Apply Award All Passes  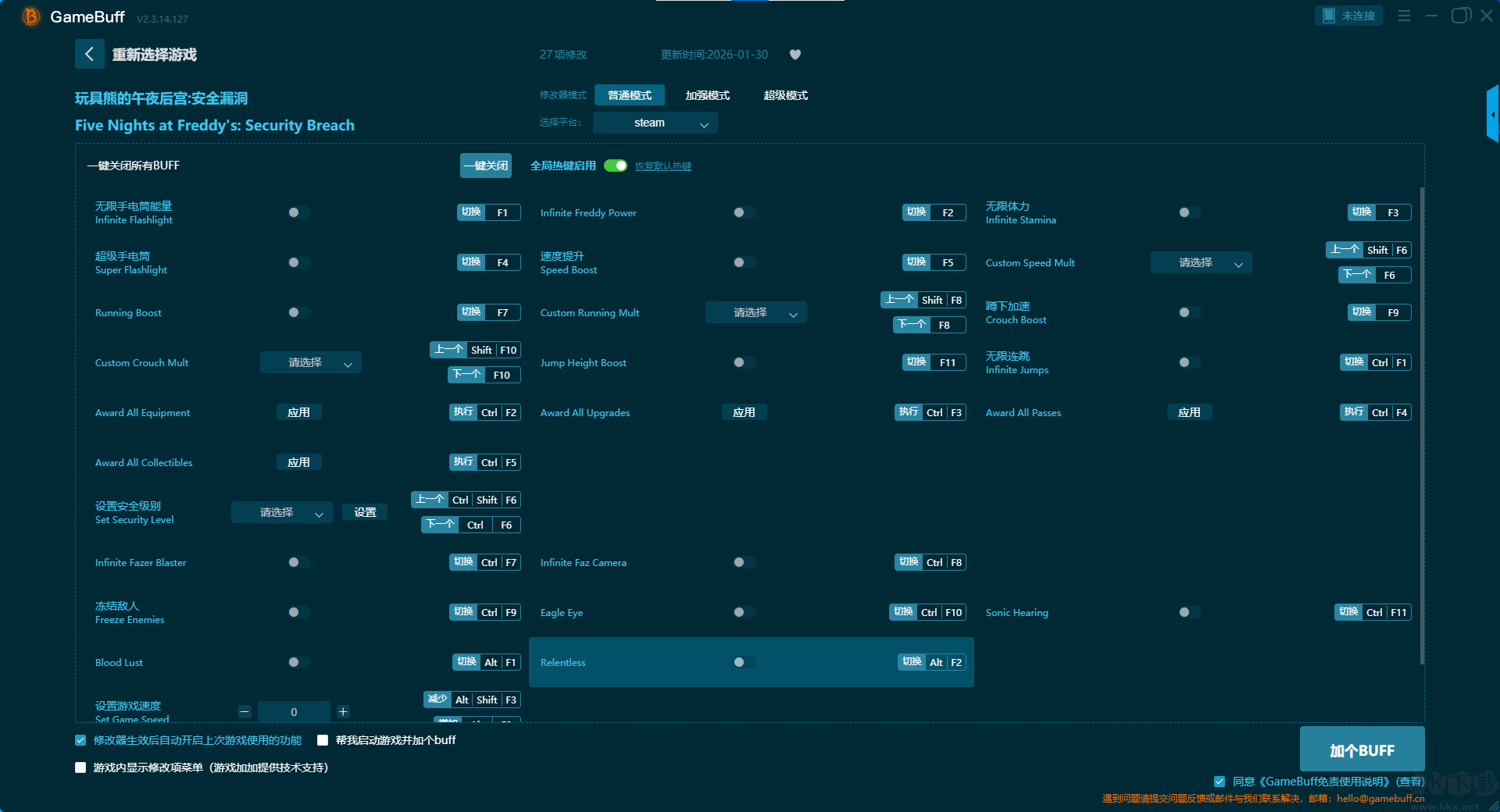point(1190,412)
